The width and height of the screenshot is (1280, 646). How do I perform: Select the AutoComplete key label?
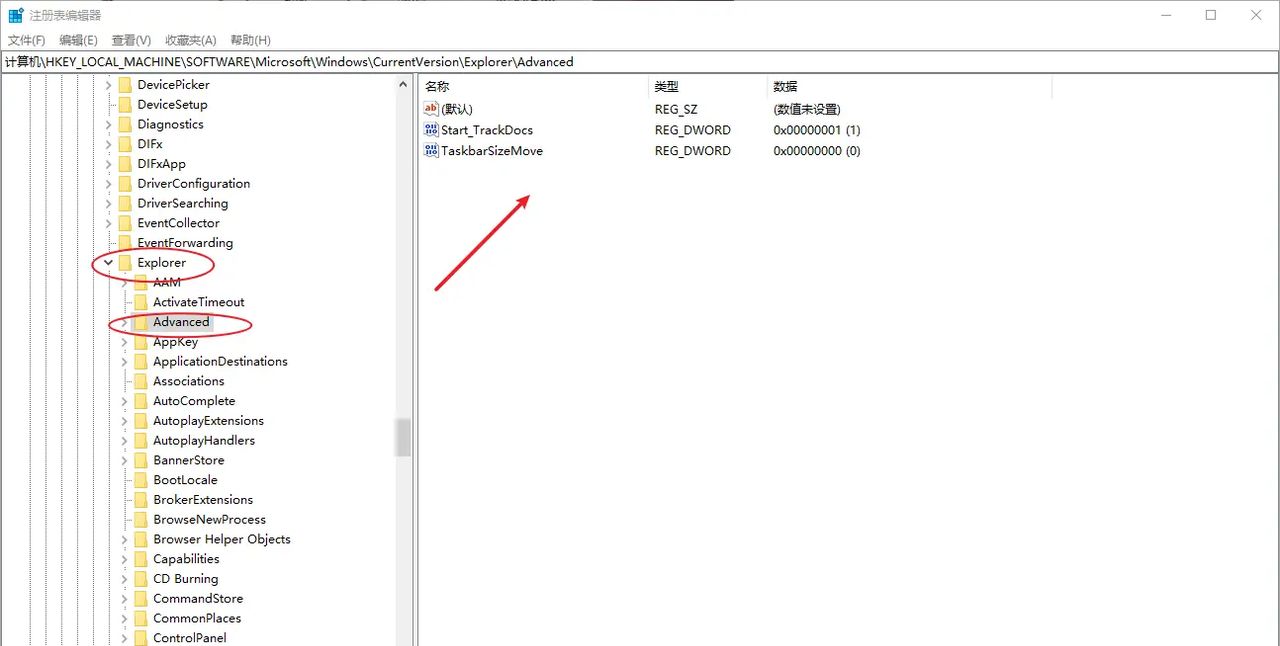click(x=194, y=401)
